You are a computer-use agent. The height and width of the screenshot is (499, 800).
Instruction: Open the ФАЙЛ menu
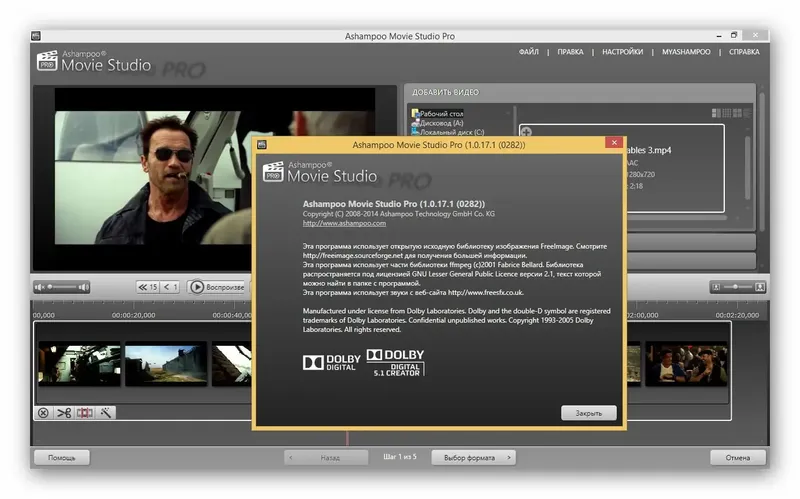(x=529, y=52)
